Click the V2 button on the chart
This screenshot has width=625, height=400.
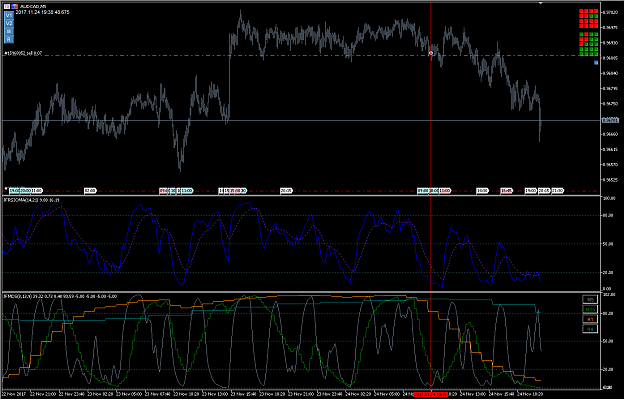[x=9, y=24]
